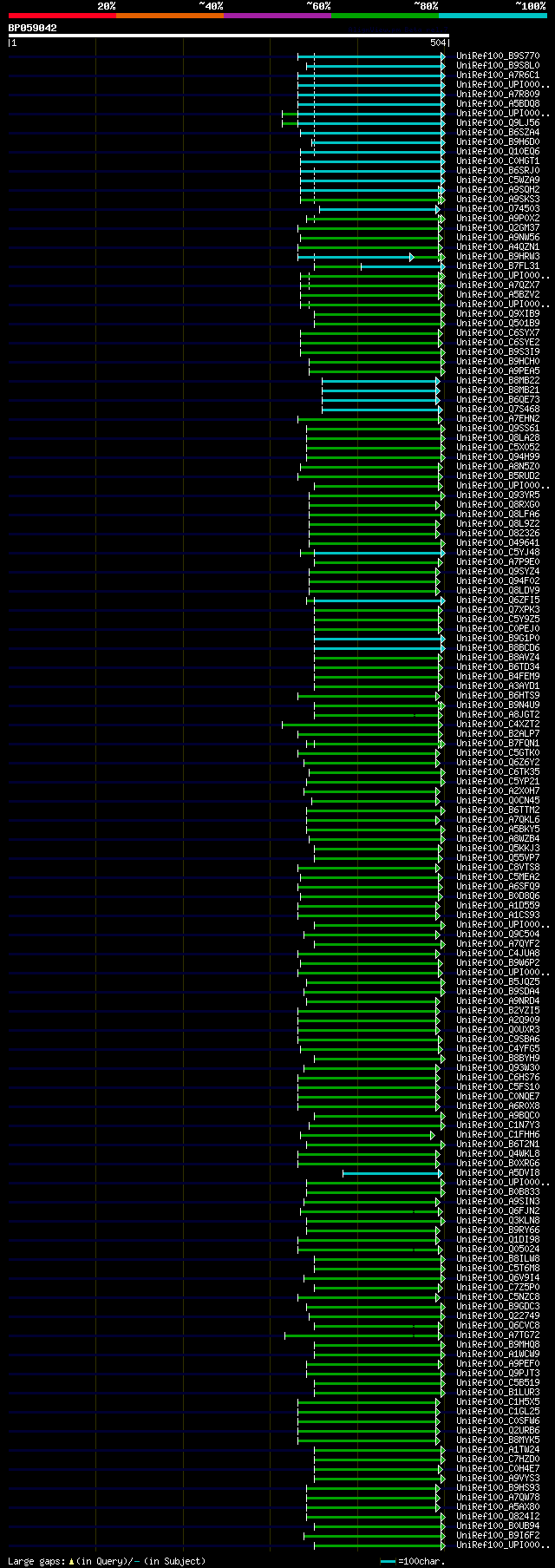Click the white query sequence ruler bar
Image resolution: width=555 pixels, height=1568 pixels.
(228, 36)
